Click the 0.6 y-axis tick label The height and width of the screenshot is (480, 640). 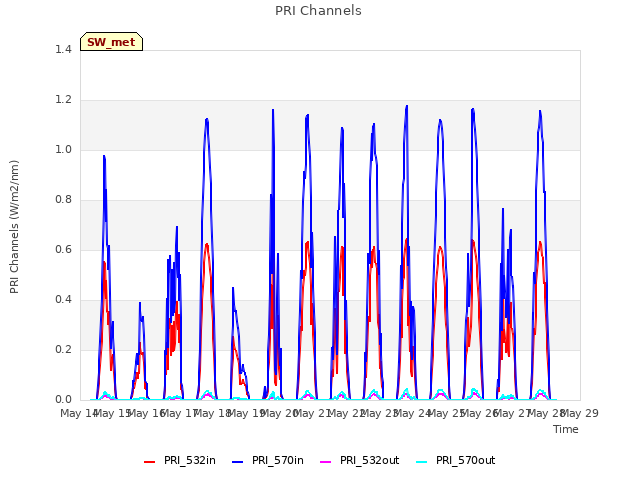pos(63,249)
